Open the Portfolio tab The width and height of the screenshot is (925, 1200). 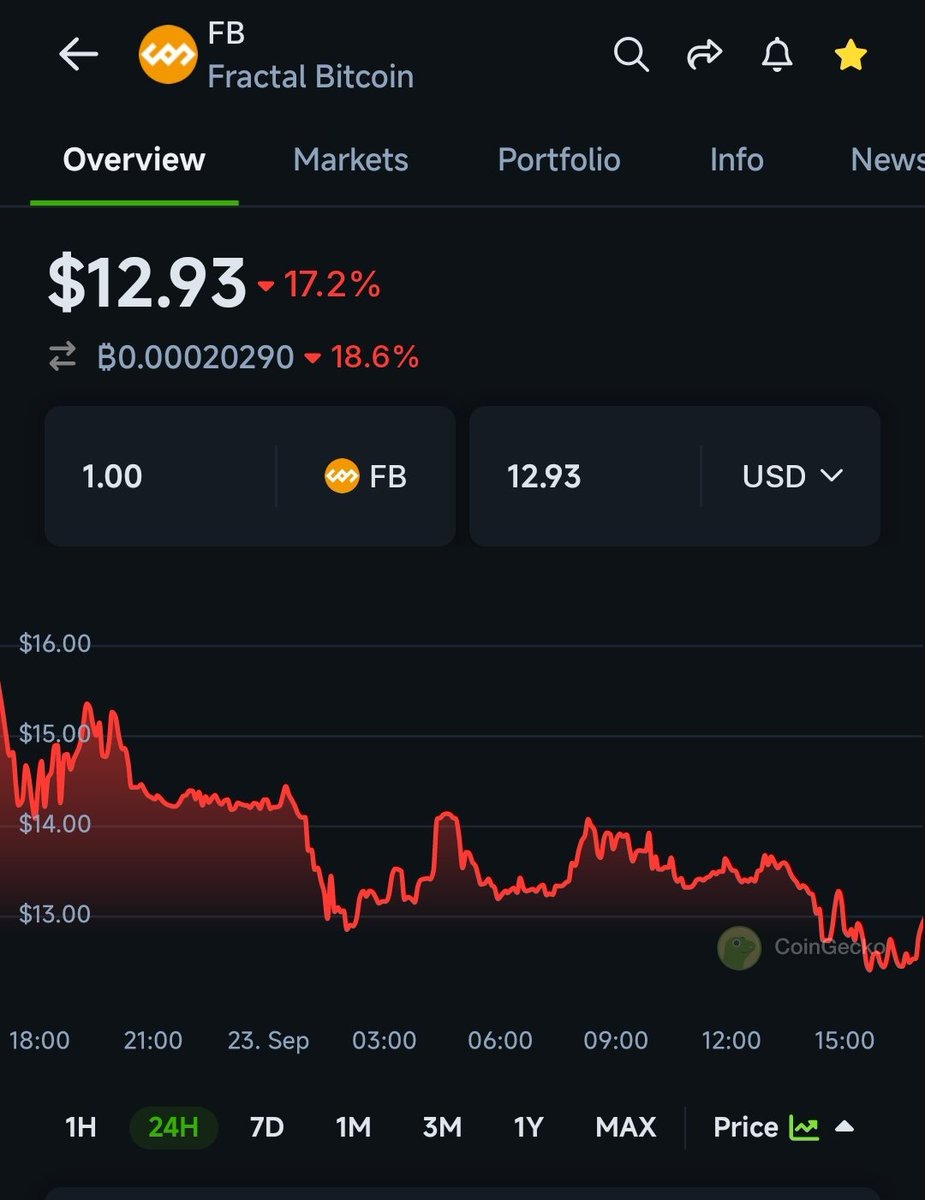[x=559, y=160]
